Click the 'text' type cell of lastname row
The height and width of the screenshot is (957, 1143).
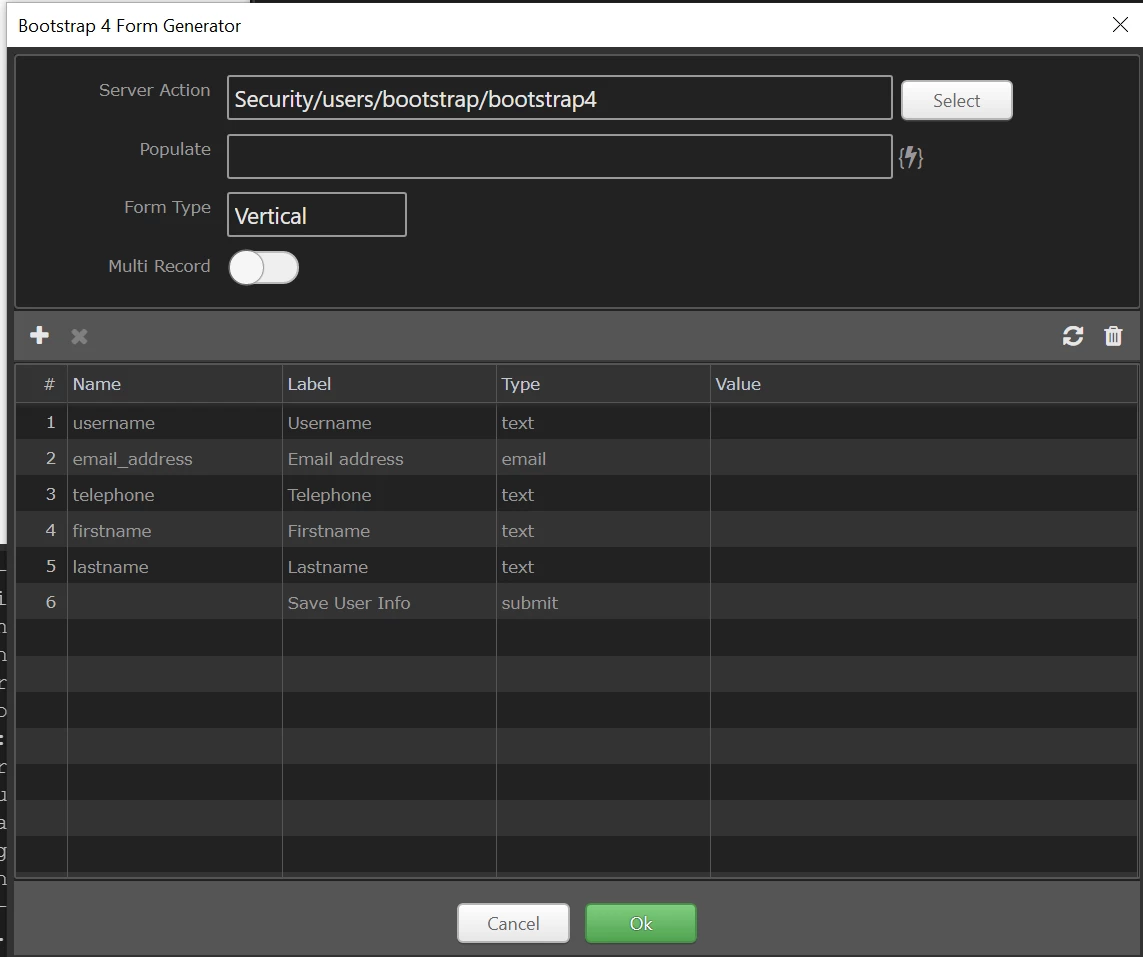603,566
